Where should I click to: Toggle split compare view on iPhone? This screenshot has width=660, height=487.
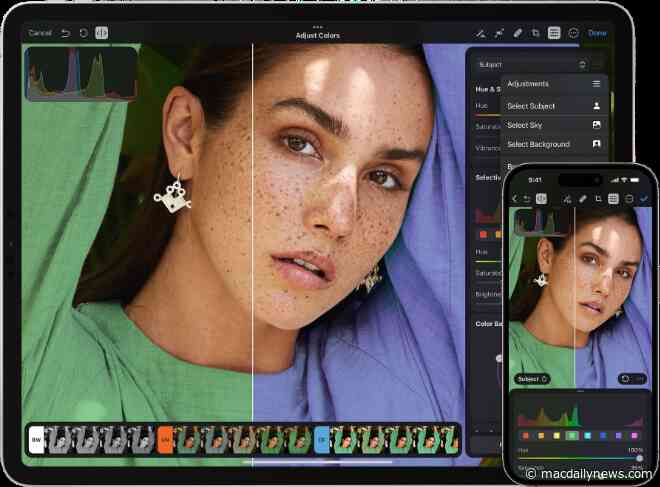pos(541,199)
